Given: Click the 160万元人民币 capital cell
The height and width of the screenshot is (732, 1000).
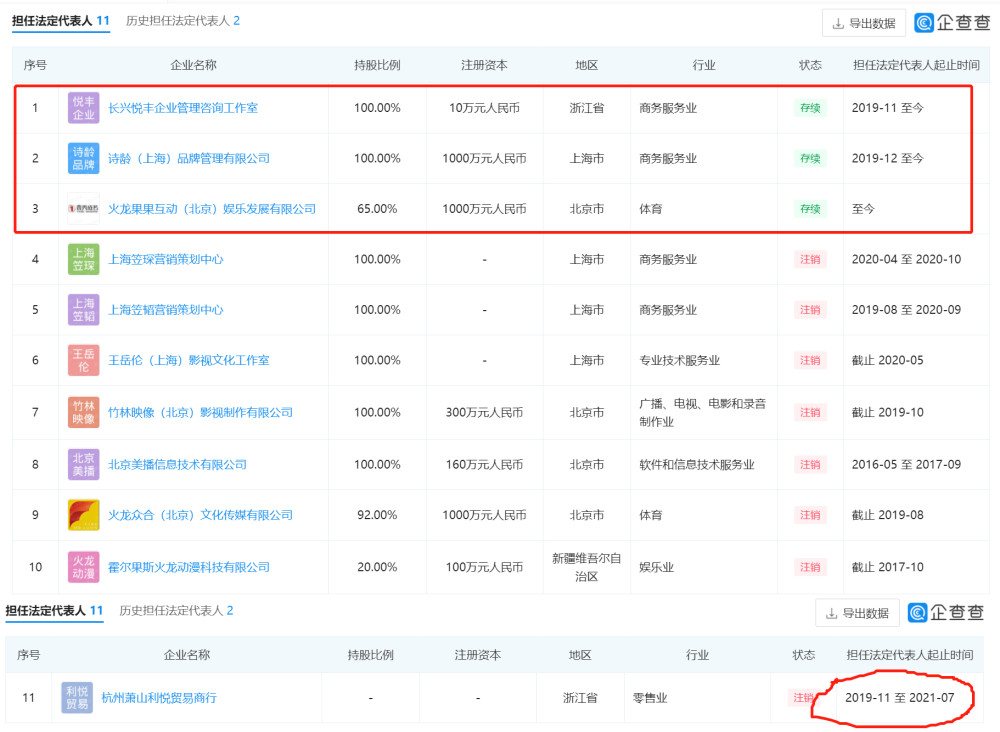Looking at the screenshot, I should 484,465.
